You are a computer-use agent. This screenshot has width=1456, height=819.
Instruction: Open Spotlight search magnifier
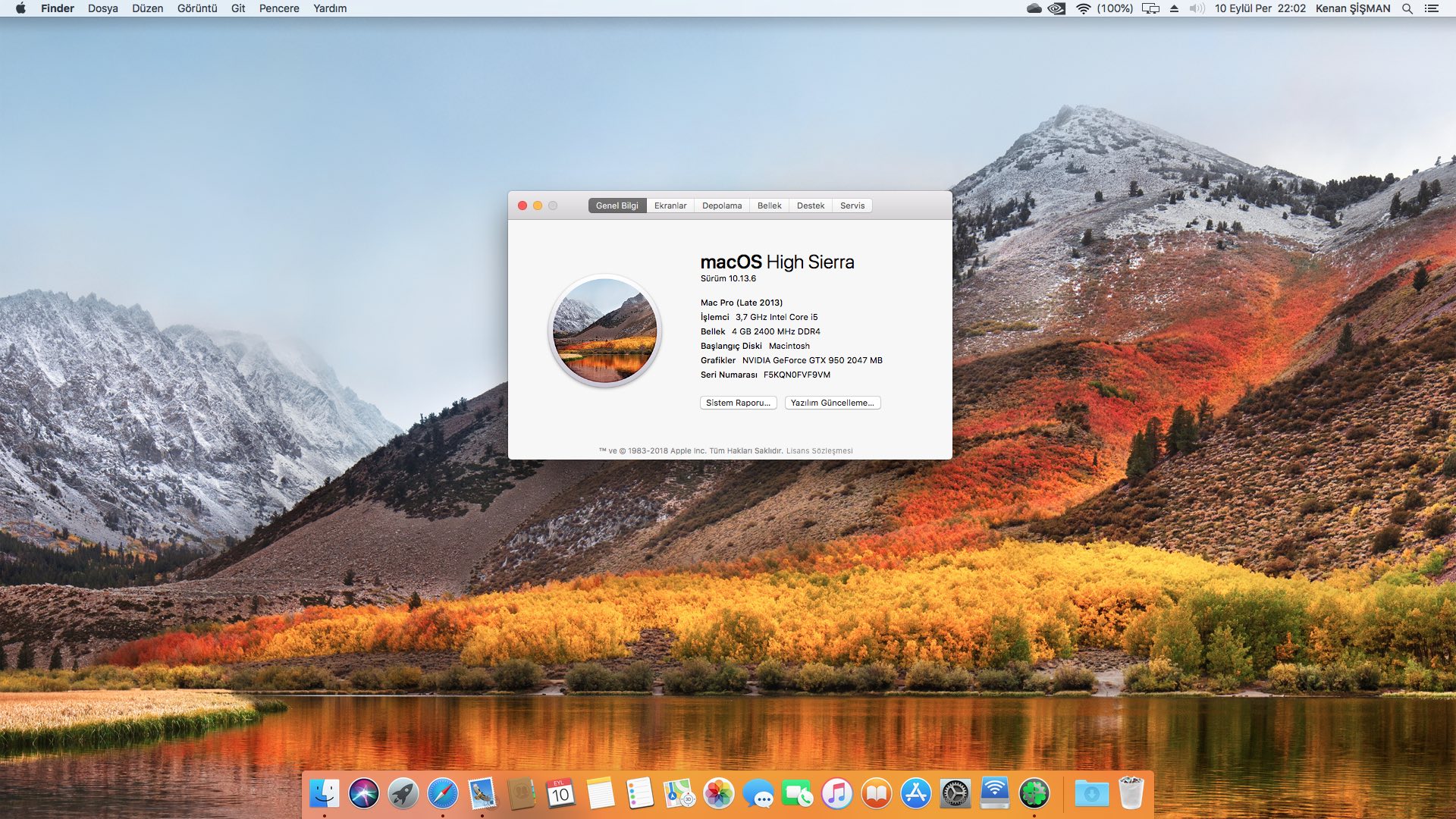(1407, 8)
